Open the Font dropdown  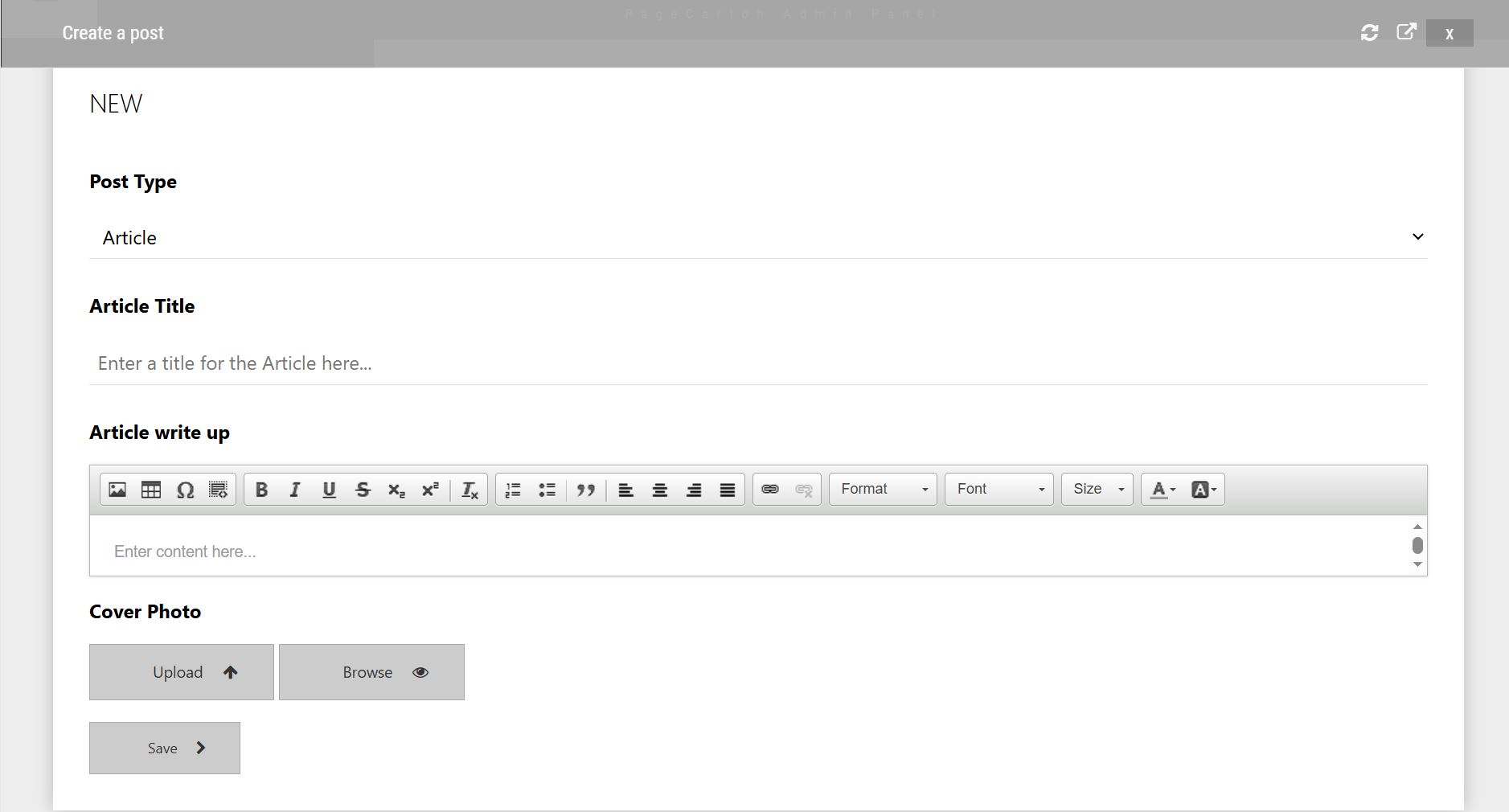(999, 490)
